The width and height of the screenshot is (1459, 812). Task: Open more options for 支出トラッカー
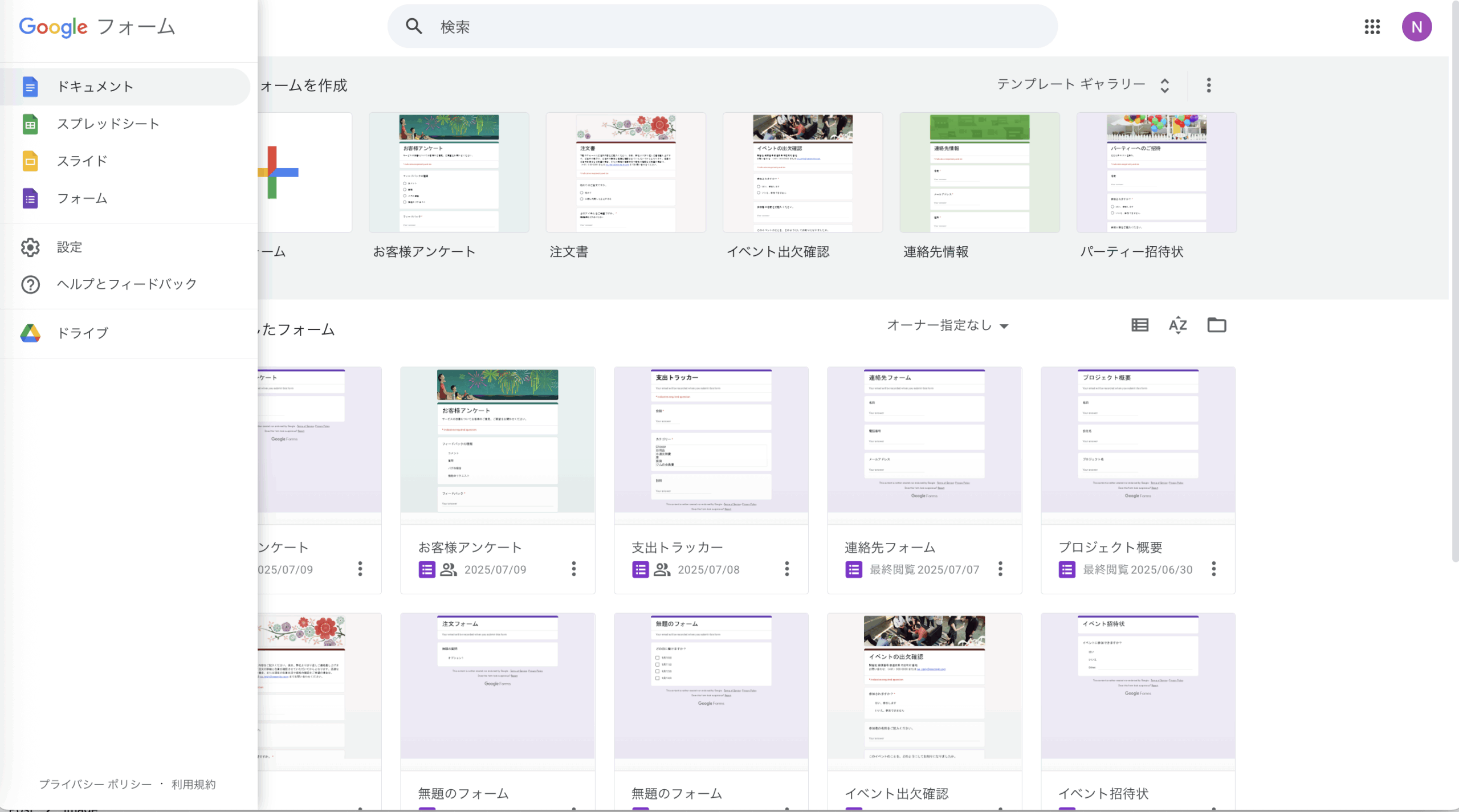(x=787, y=569)
